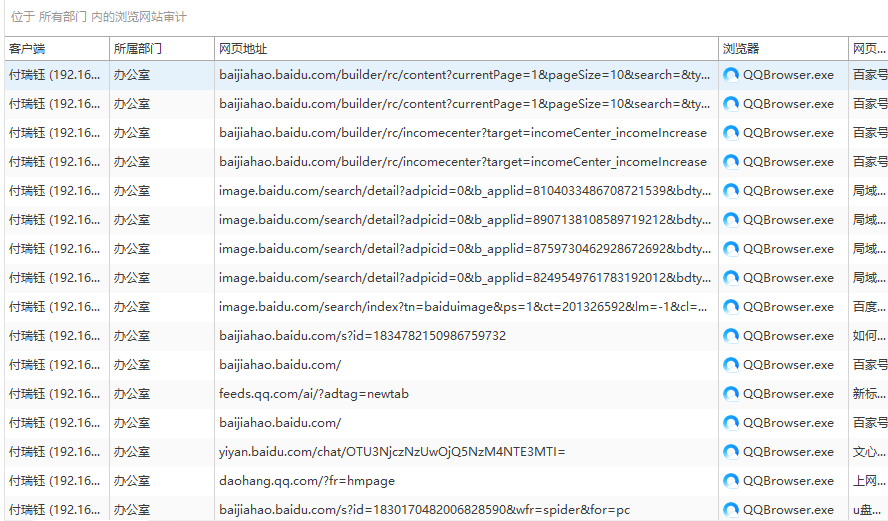
Task: Click 百度... page title cell
Action: coord(869,307)
